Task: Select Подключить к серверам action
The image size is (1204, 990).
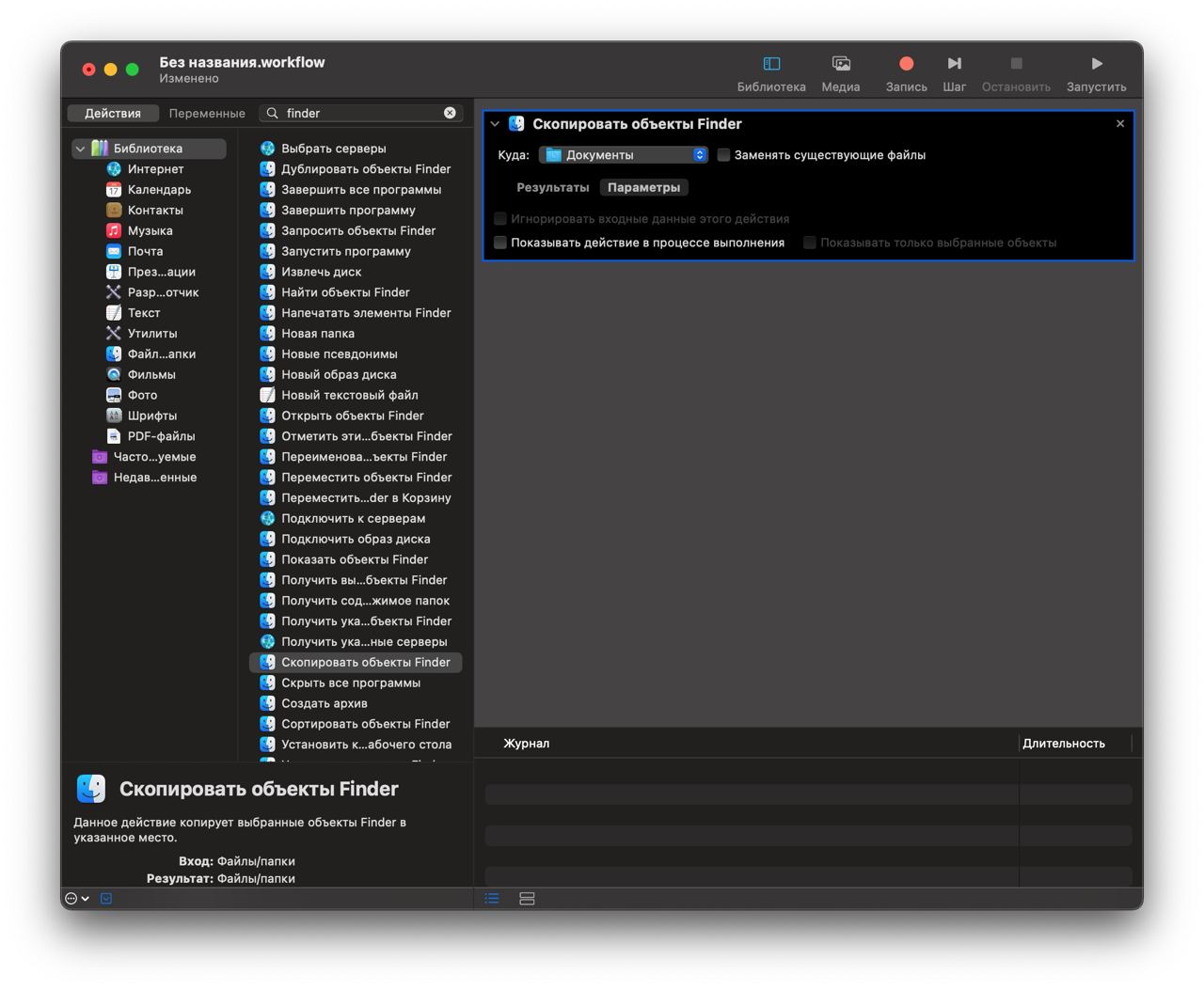Action: tap(353, 519)
